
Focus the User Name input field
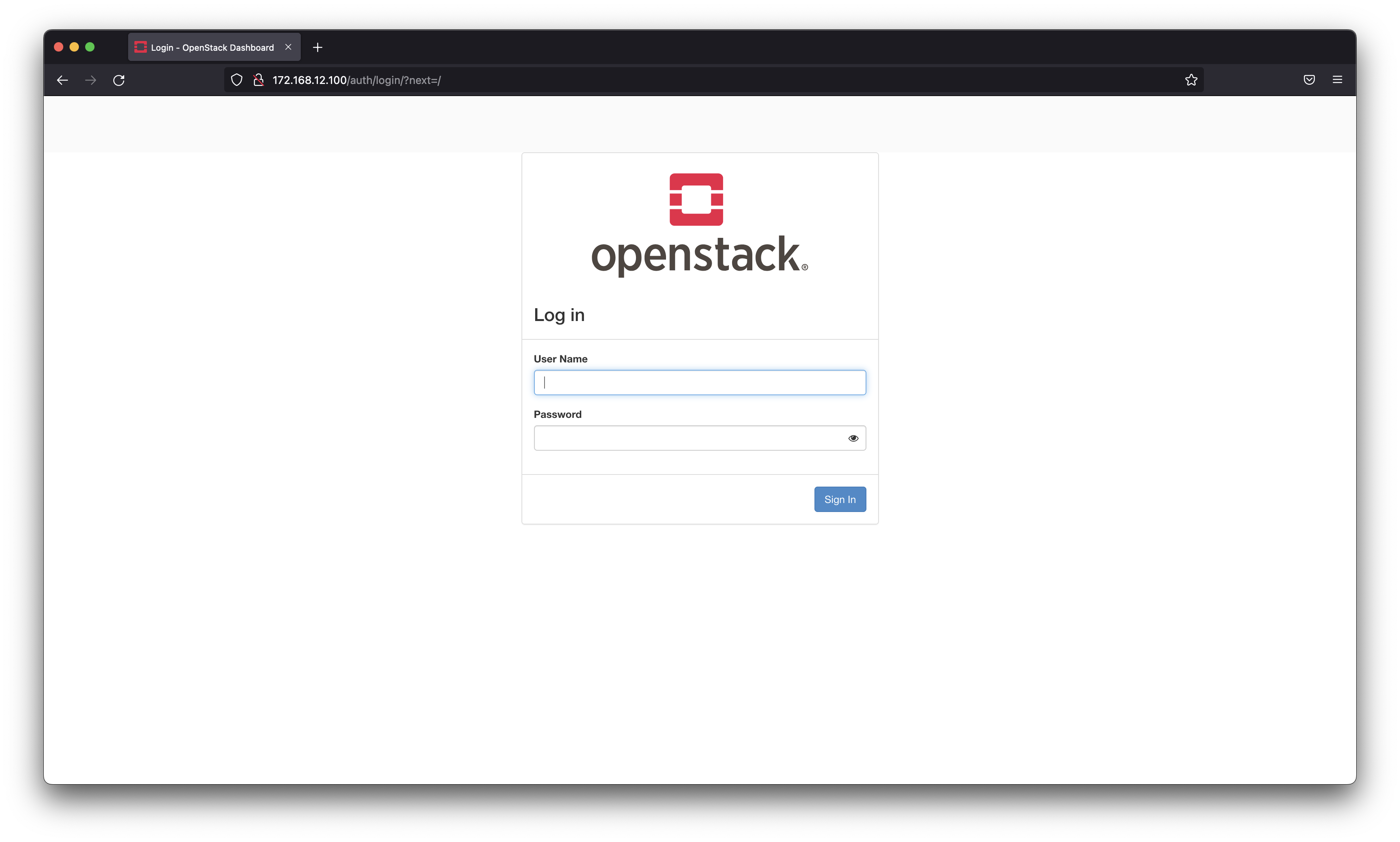click(x=700, y=382)
